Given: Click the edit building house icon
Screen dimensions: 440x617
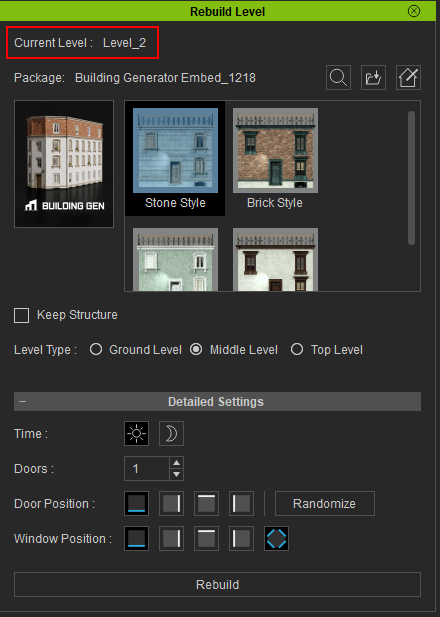Looking at the screenshot, I should point(408,78).
